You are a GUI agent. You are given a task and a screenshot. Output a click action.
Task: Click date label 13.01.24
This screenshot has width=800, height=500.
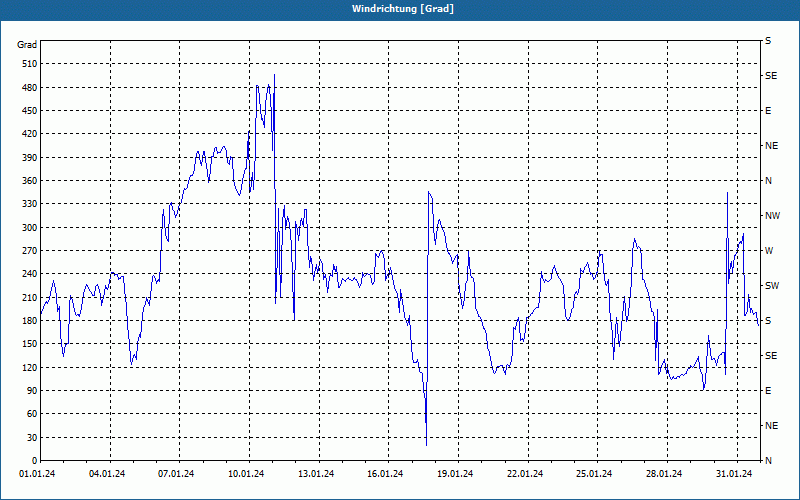click(x=316, y=474)
